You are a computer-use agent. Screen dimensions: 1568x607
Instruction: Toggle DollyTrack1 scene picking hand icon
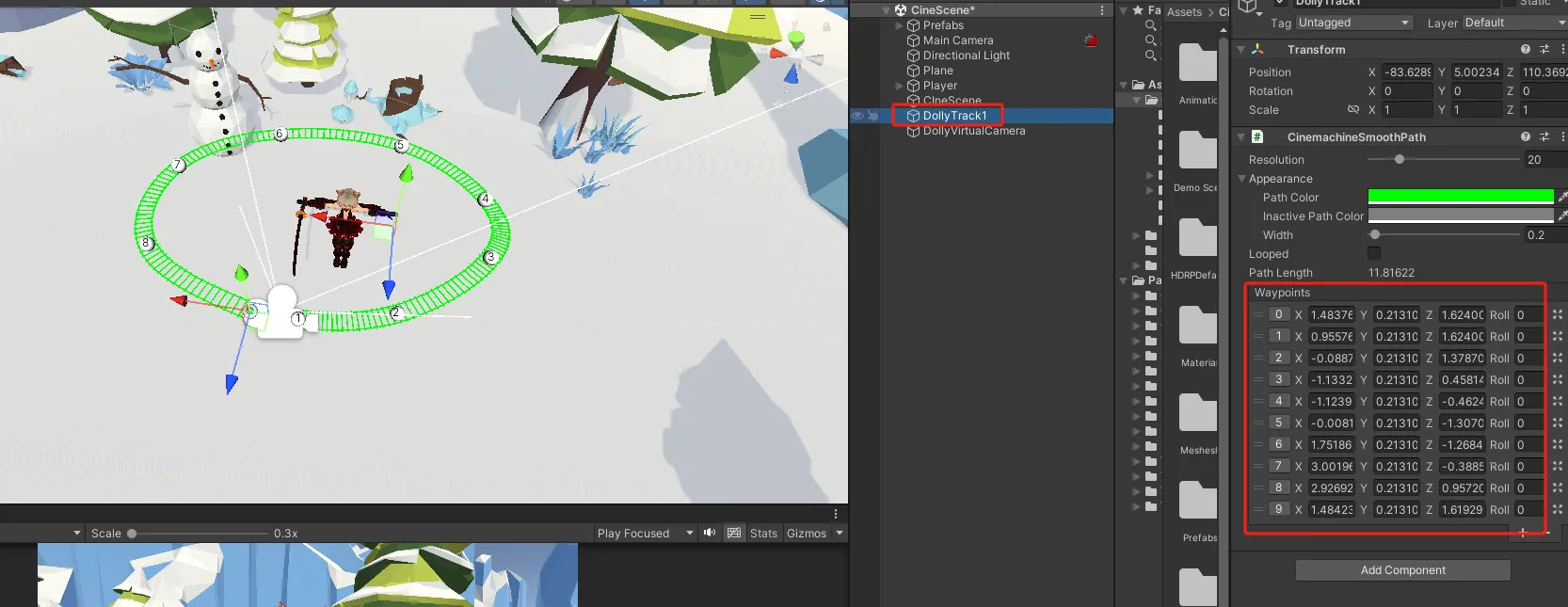pos(872,116)
